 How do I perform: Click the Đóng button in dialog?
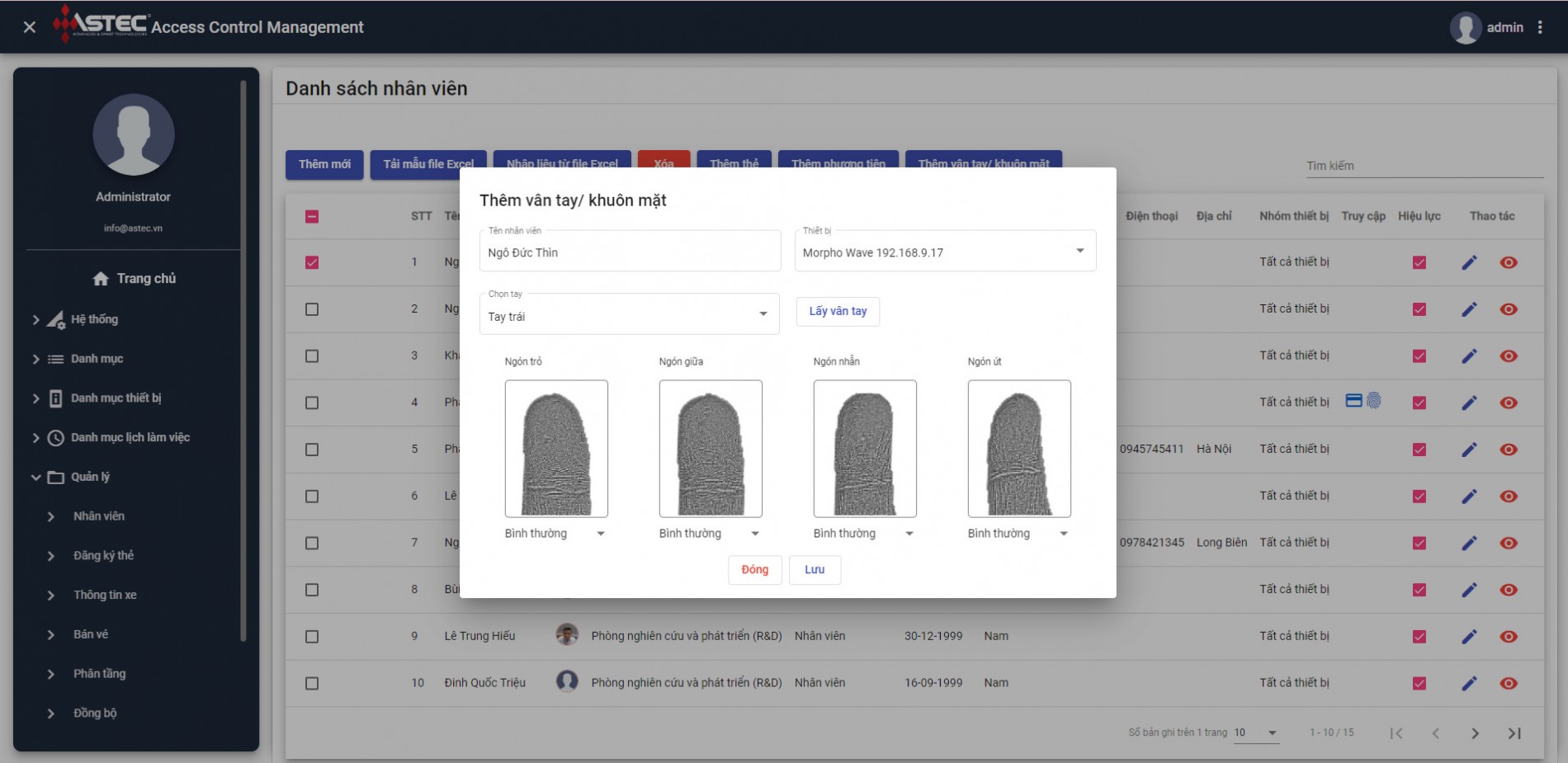click(754, 570)
